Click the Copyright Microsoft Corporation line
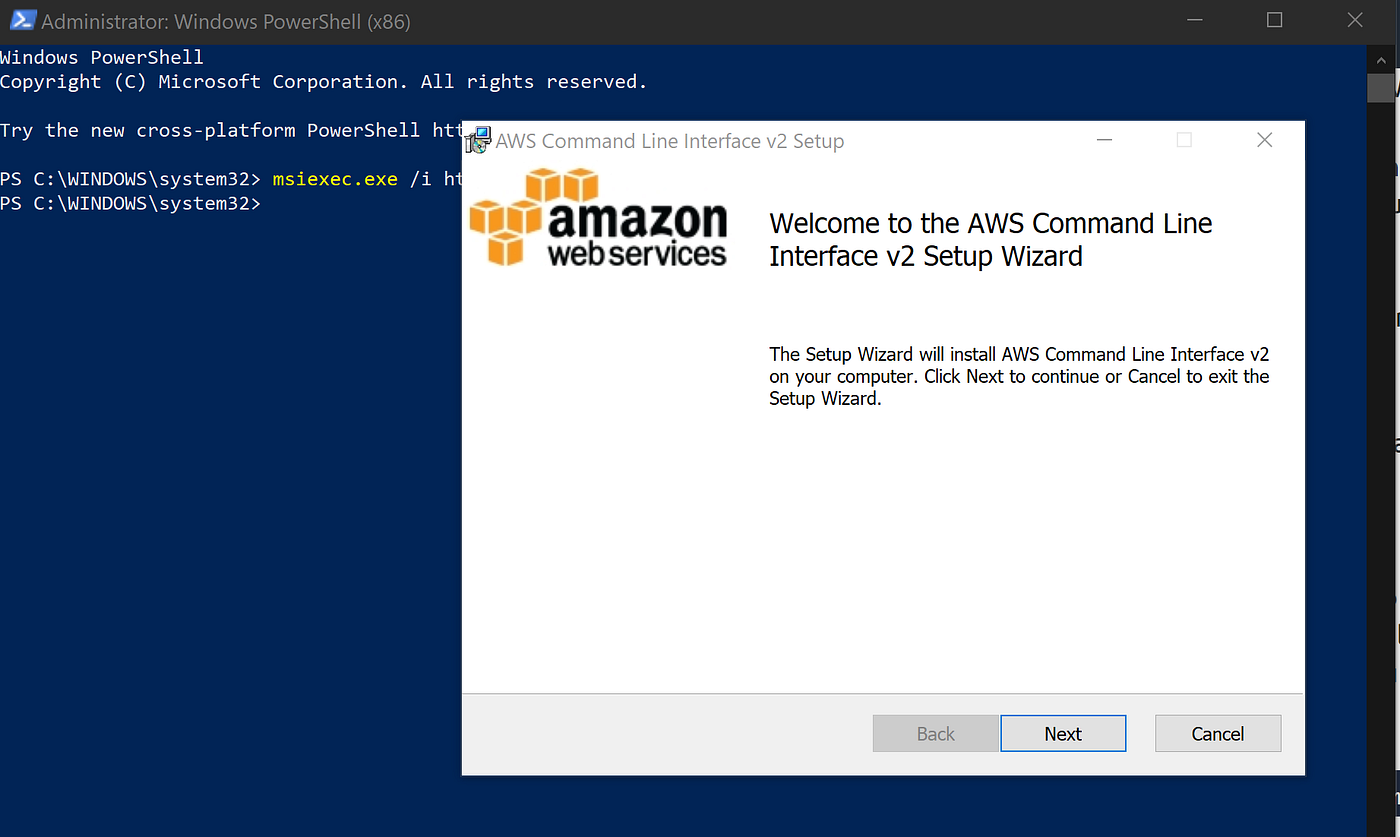 coord(323,82)
